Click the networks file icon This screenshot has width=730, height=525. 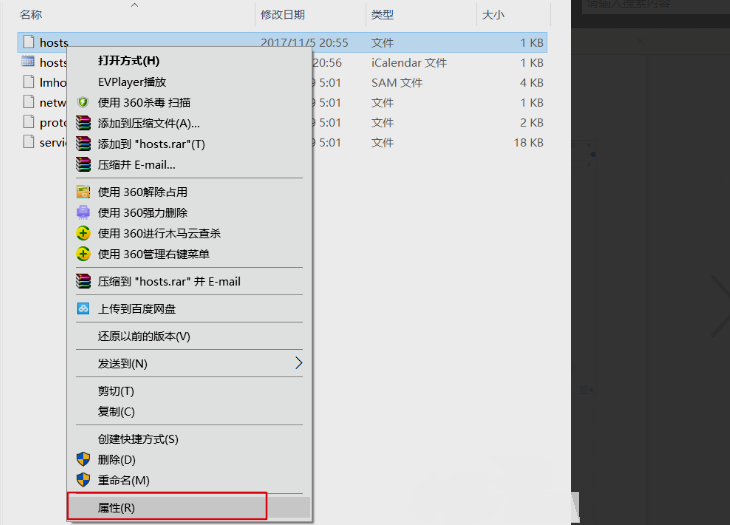point(28,102)
